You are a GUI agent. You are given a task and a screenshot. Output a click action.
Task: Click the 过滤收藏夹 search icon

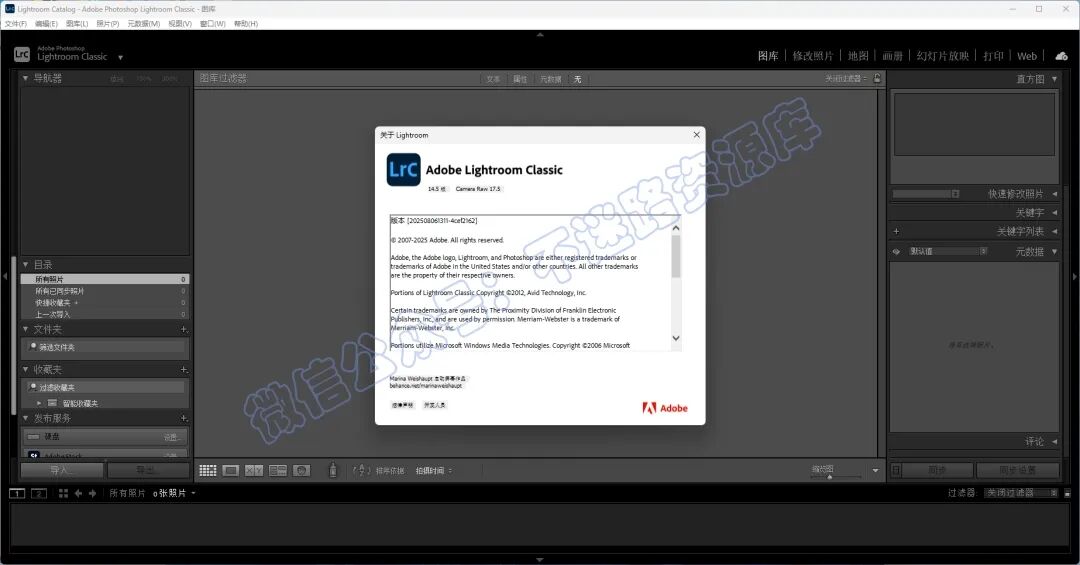click(32, 387)
